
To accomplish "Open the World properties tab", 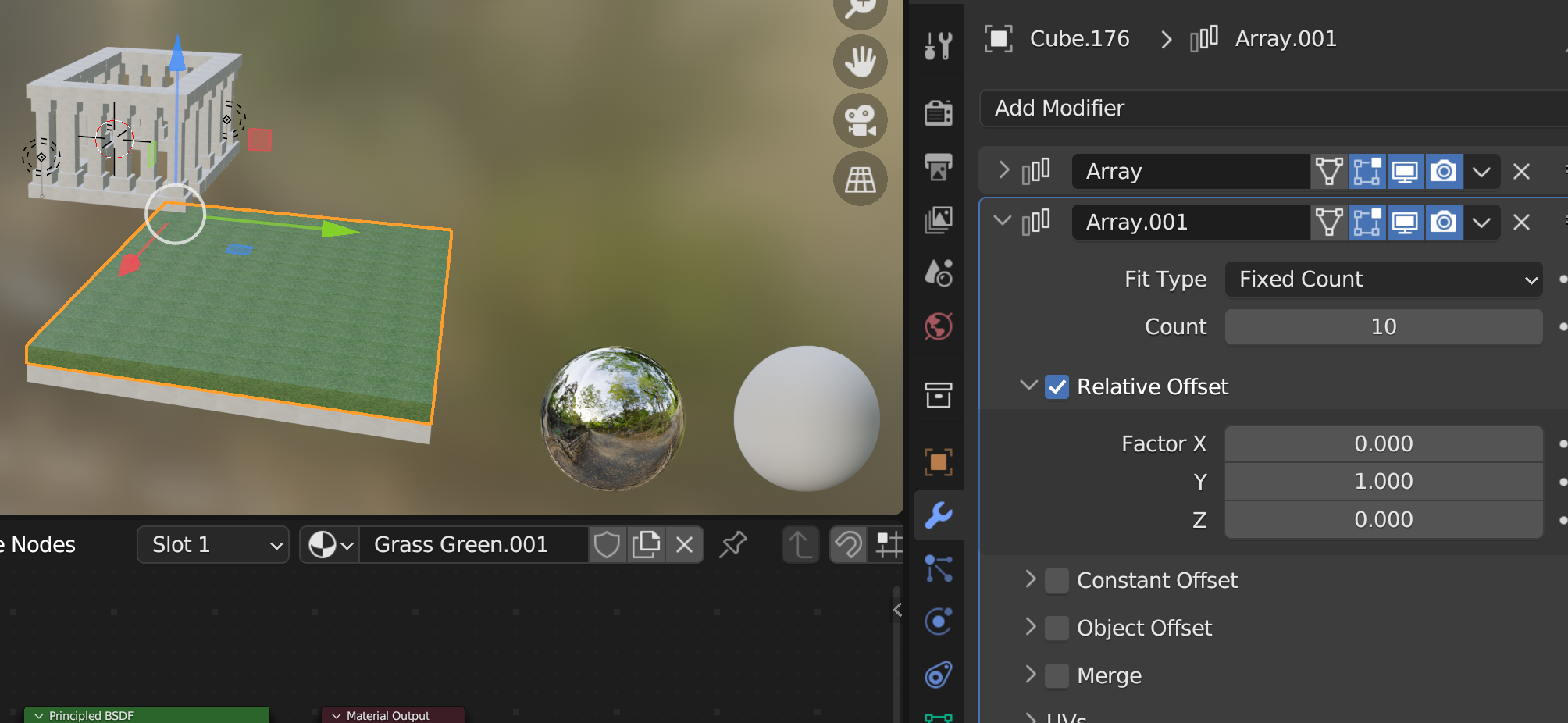I will (x=938, y=326).
